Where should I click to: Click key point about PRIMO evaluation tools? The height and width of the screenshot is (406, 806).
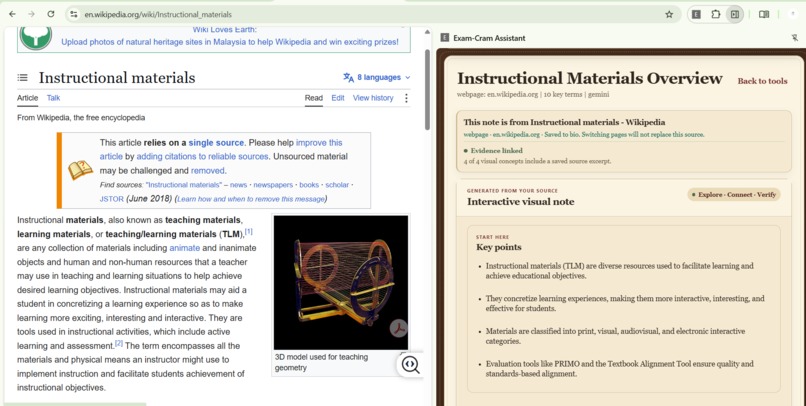(x=619, y=368)
